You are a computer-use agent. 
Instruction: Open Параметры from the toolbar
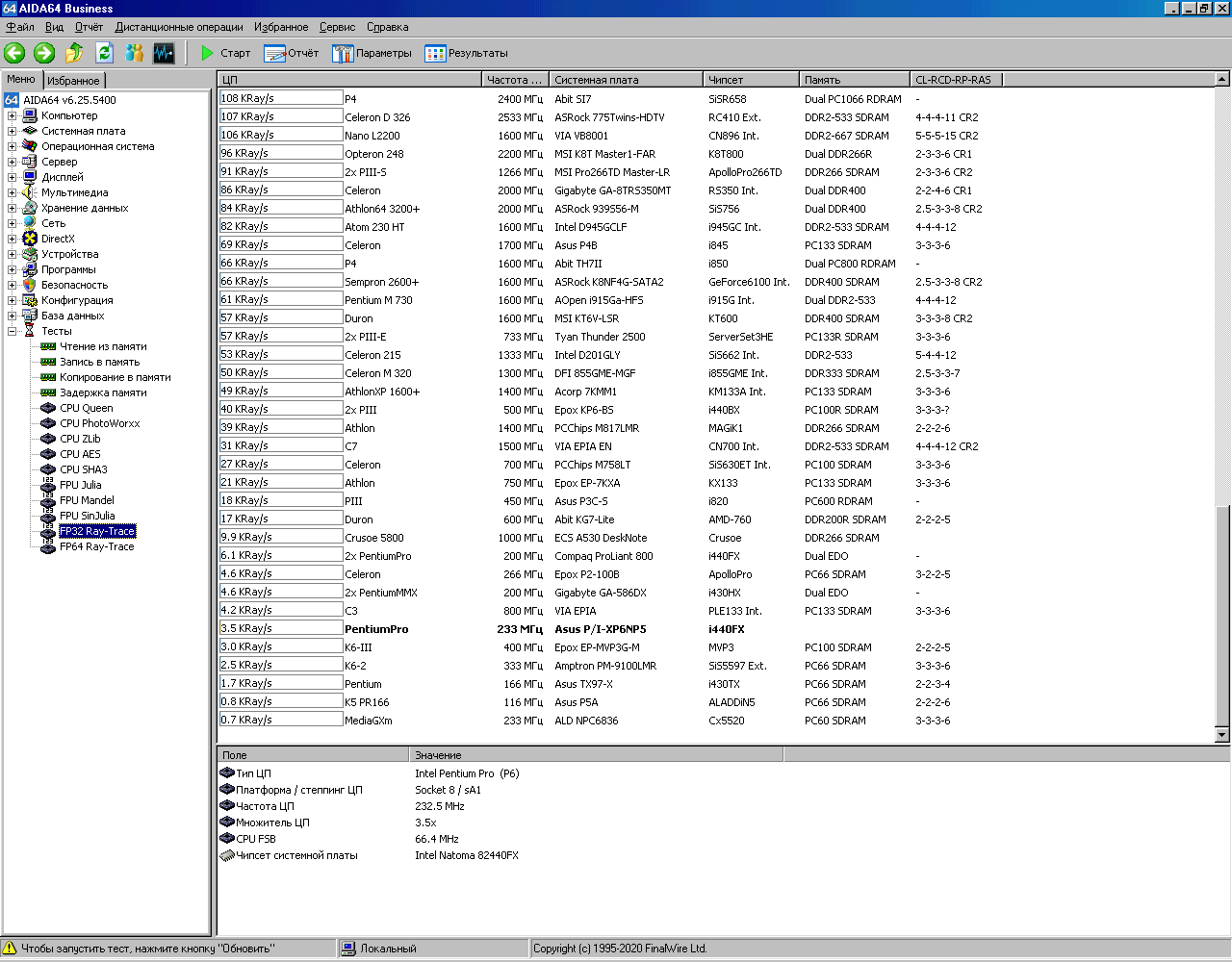click(x=372, y=53)
